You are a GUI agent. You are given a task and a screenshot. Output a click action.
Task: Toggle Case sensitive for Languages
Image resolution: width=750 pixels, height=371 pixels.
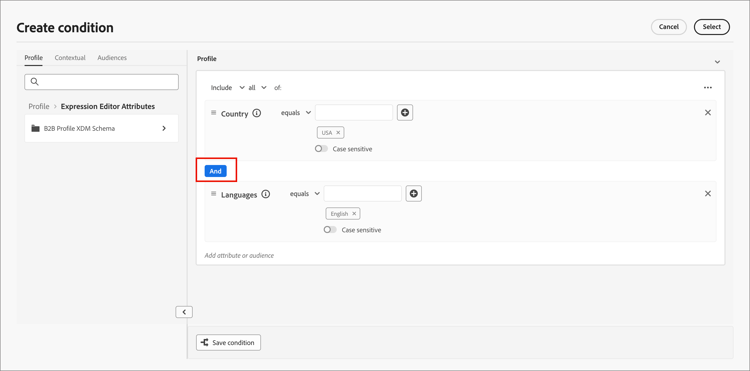[x=330, y=230]
